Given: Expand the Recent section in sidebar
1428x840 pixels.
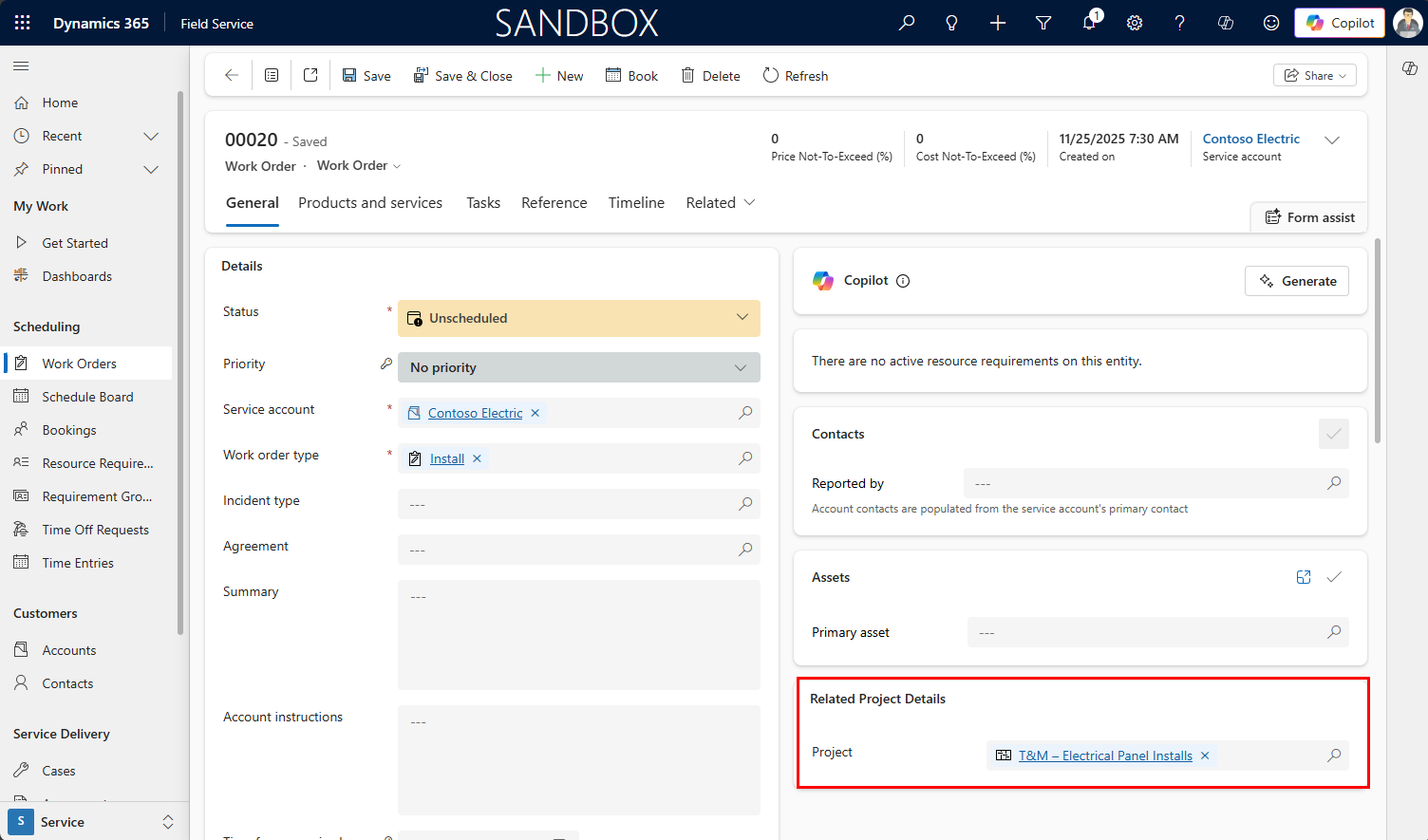Looking at the screenshot, I should [151, 136].
